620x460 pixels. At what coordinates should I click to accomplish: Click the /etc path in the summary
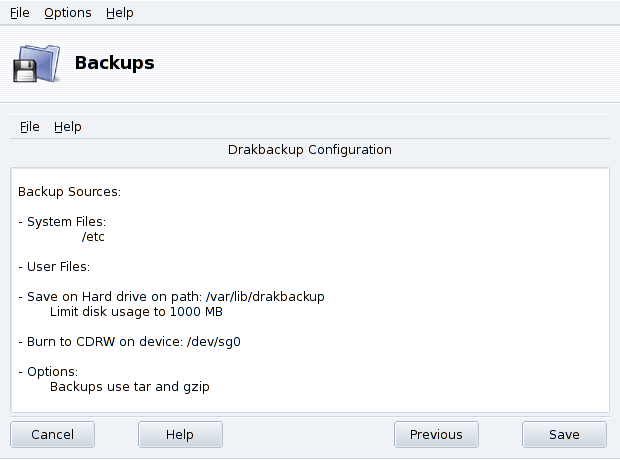(x=93, y=237)
